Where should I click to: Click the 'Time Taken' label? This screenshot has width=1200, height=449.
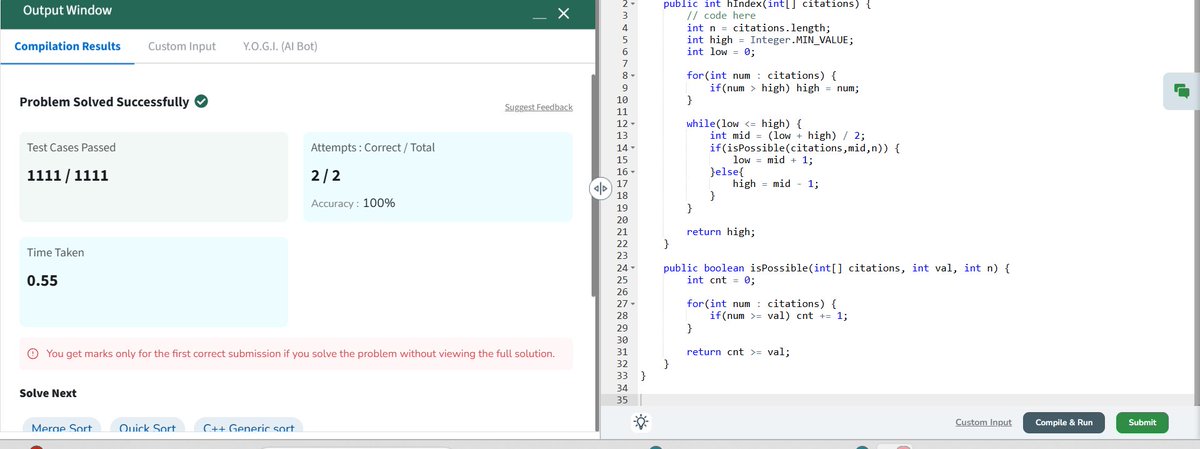(55, 253)
